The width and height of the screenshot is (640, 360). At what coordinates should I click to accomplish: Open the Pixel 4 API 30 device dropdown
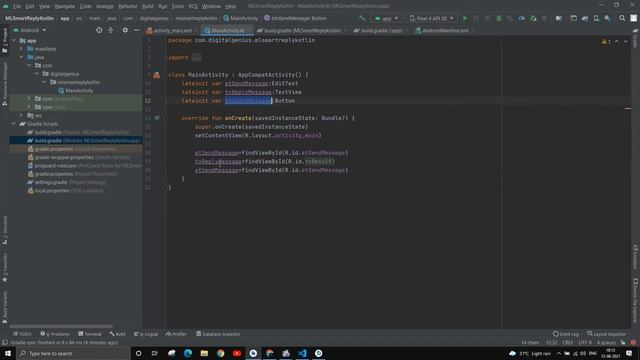(x=431, y=18)
